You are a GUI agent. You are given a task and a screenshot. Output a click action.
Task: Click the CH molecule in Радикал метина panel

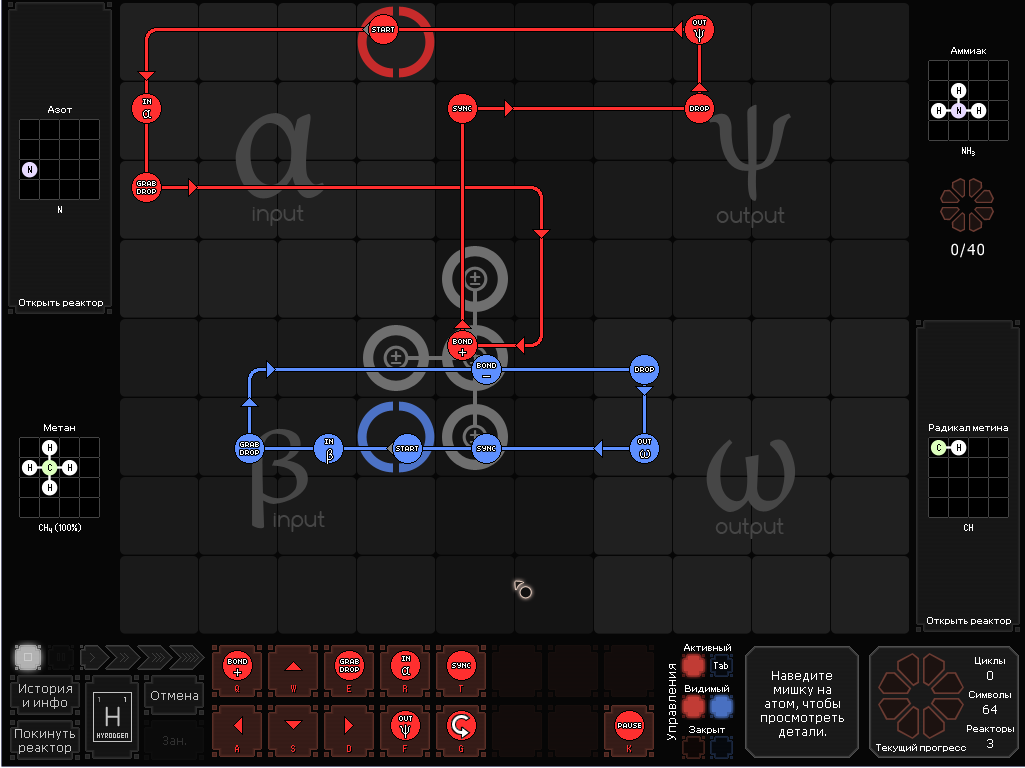[949, 448]
